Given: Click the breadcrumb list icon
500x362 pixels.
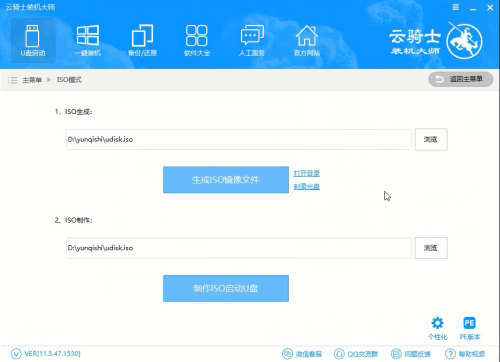Looking at the screenshot, I should pos(13,80).
